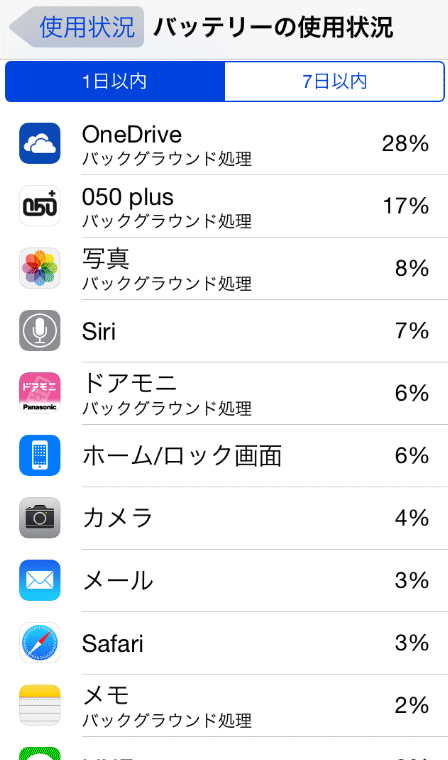Tap the Siri microphone icon
448x760 pixels.
click(x=40, y=331)
